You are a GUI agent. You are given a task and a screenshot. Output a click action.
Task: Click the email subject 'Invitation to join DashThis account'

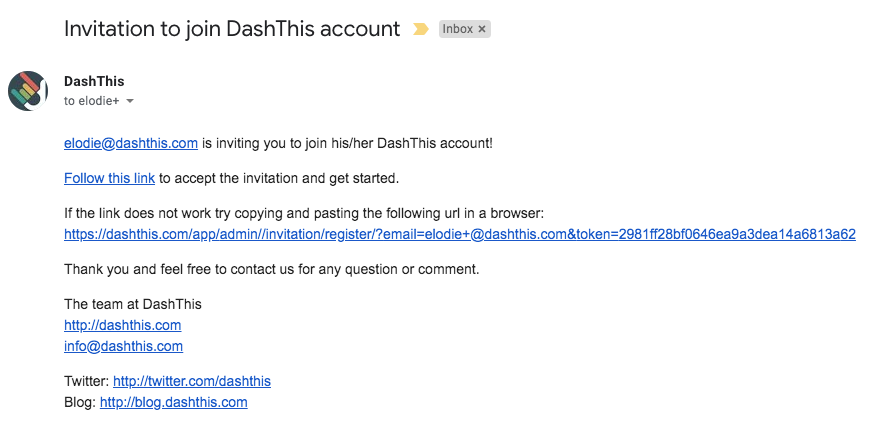tap(232, 29)
